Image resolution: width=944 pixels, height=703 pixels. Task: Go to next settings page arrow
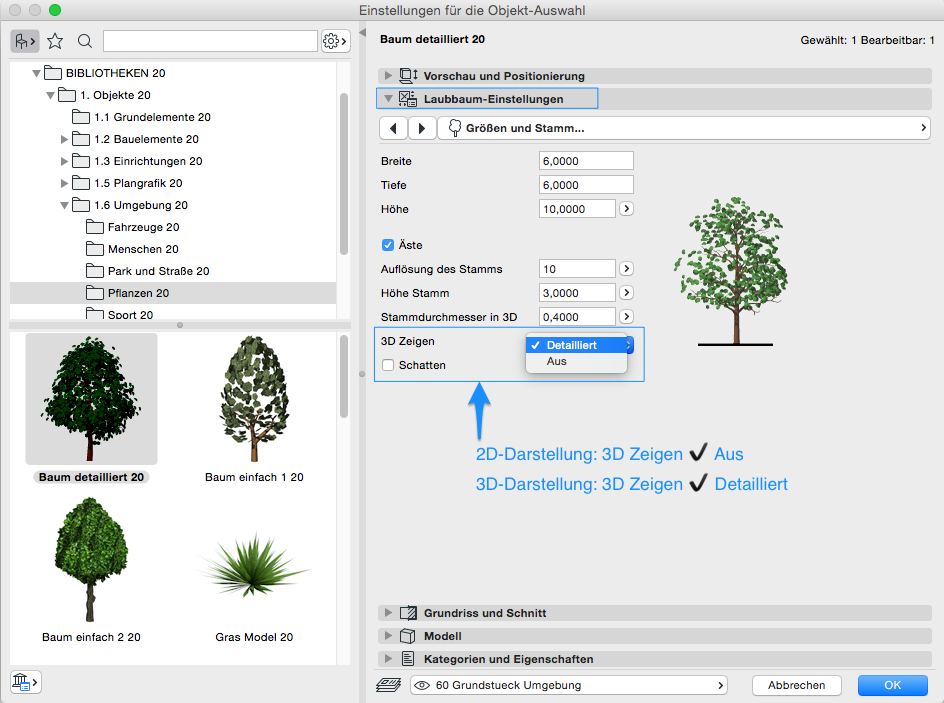(x=422, y=128)
